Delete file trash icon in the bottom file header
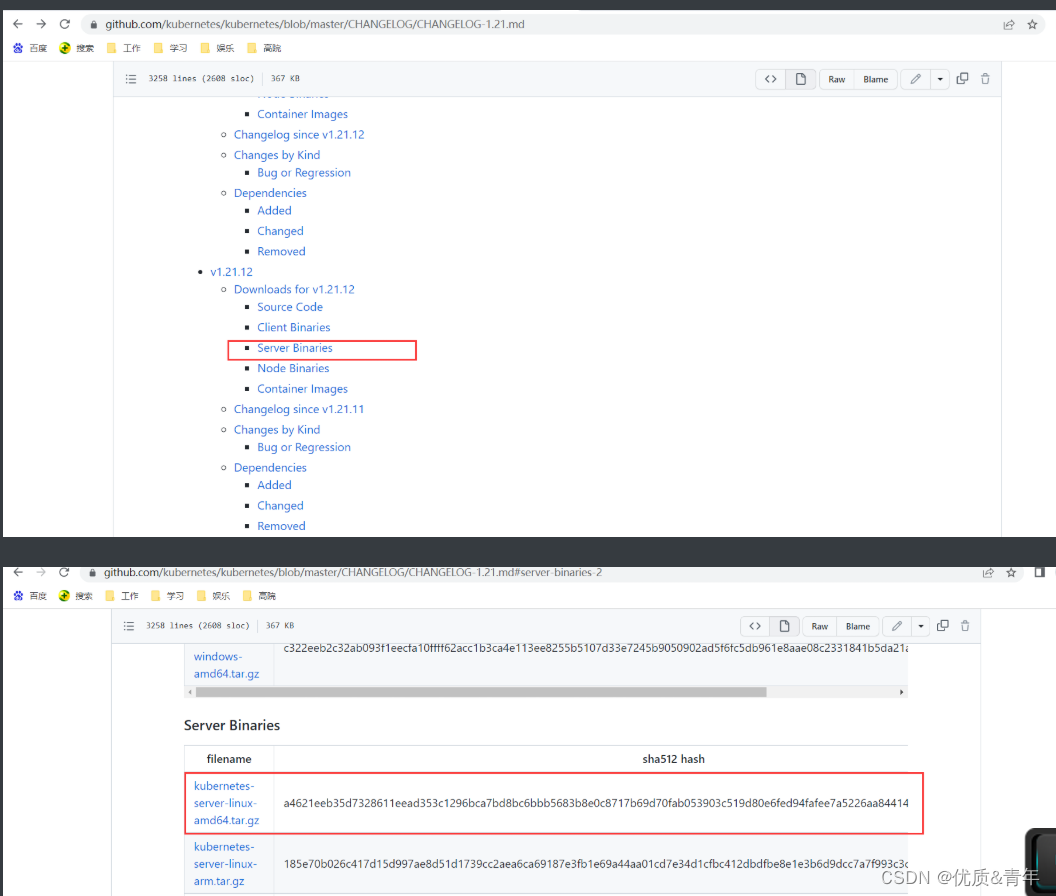This screenshot has width=1056, height=896. click(965, 626)
